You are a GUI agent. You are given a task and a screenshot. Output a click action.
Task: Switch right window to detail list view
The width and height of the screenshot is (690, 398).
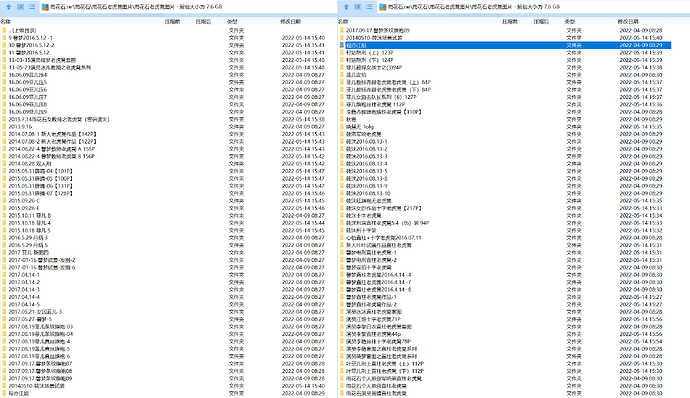pos(369,7)
